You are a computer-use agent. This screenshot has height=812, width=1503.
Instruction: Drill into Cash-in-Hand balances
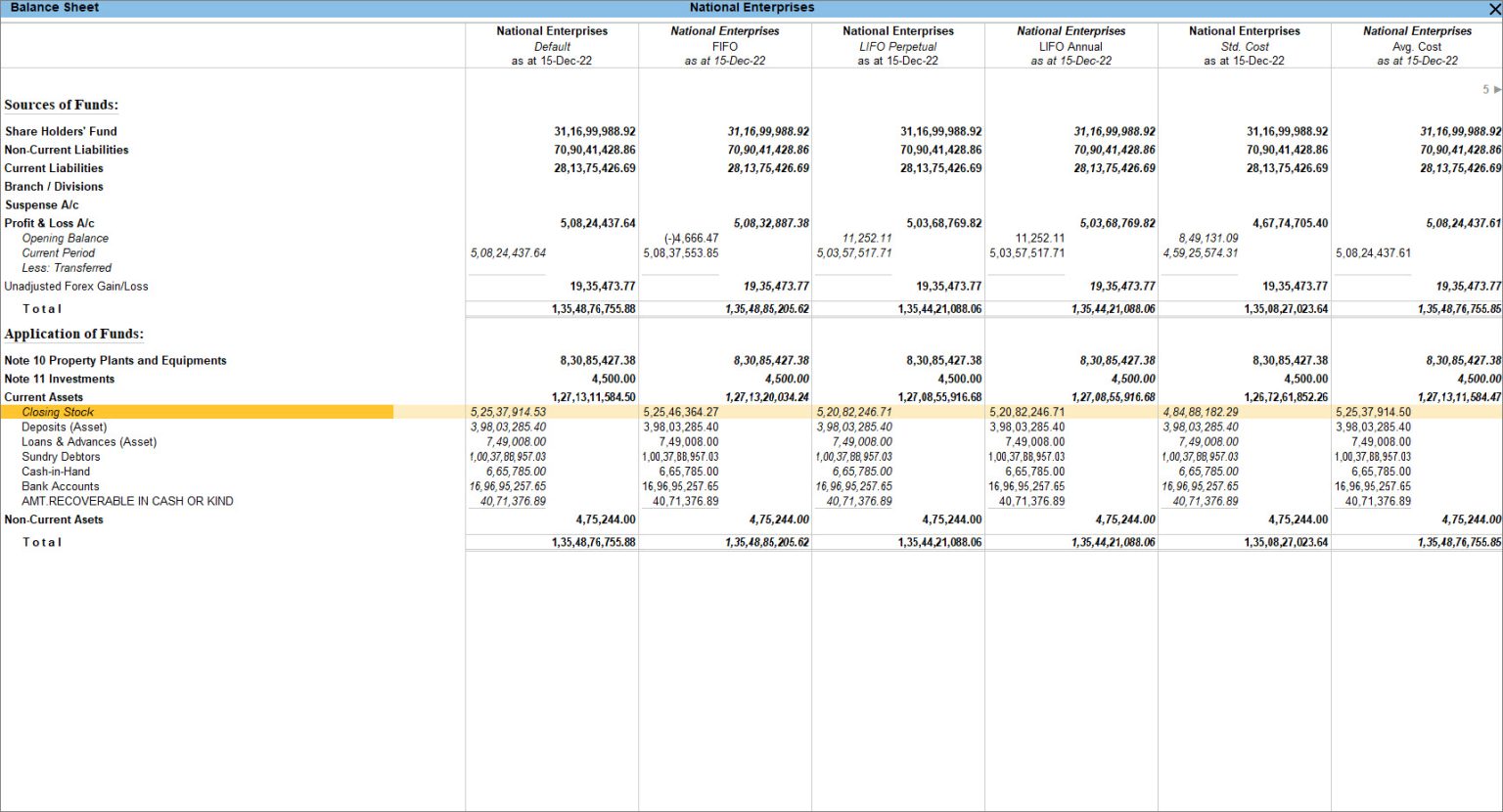tap(55, 471)
